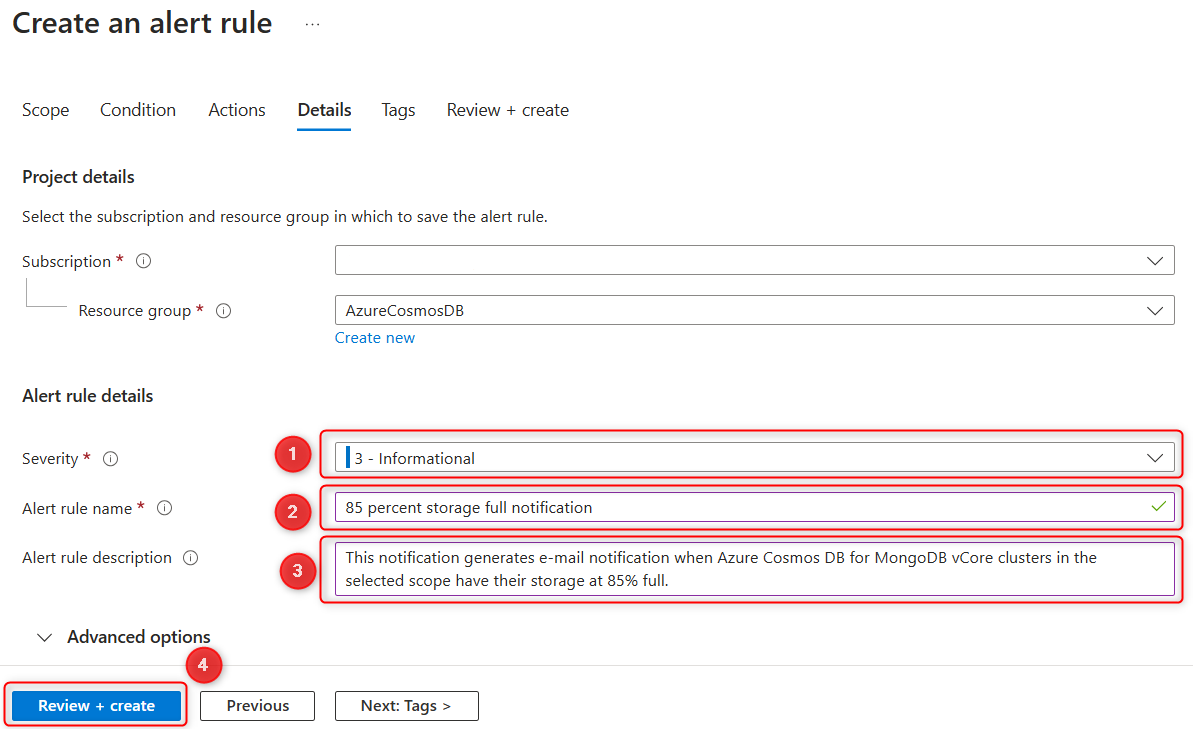Click the Alert rule name info icon

[x=164, y=508]
